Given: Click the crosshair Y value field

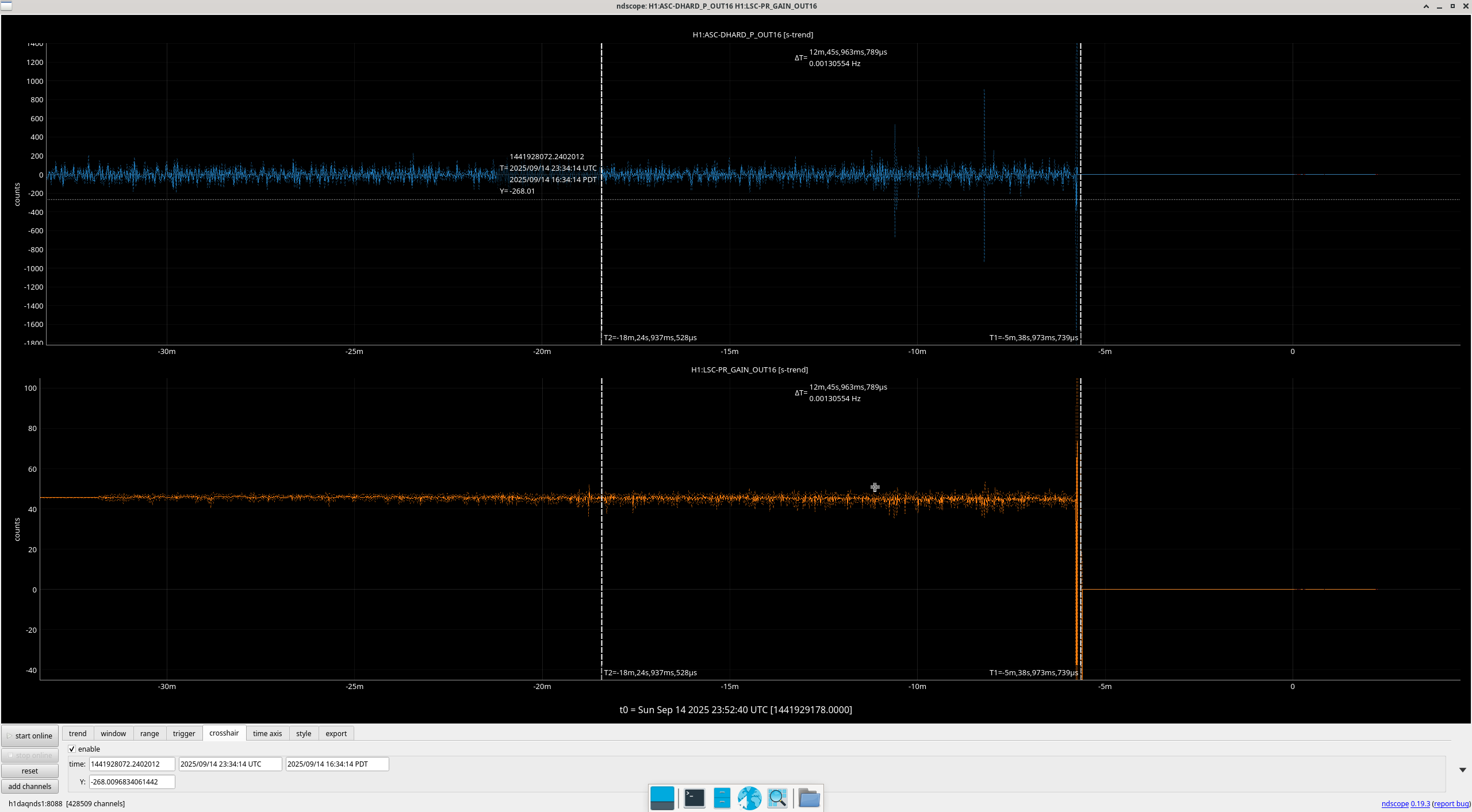Looking at the screenshot, I should point(132,782).
